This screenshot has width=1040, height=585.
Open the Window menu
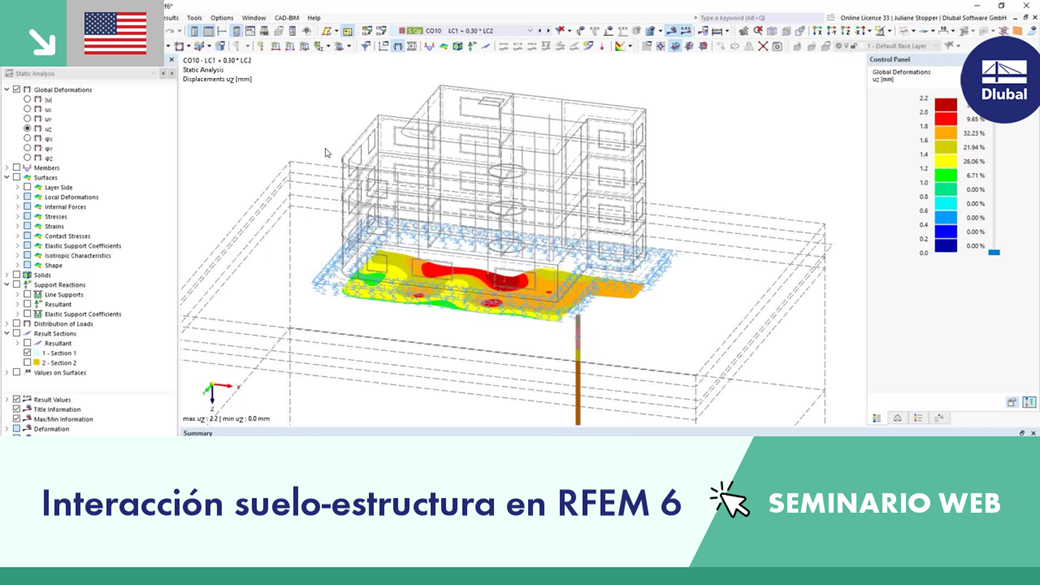[253, 18]
